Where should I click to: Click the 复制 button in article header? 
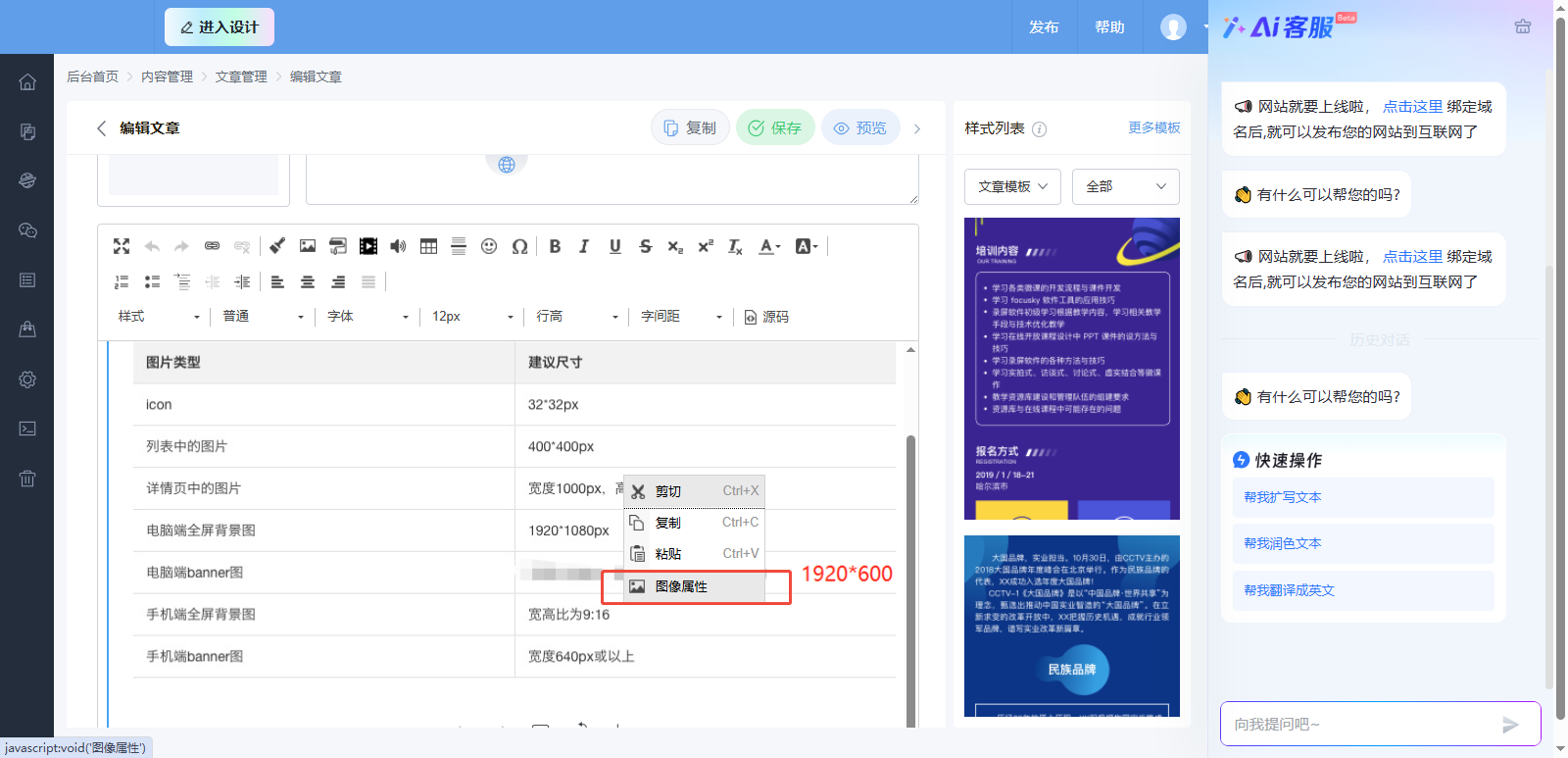tap(690, 127)
